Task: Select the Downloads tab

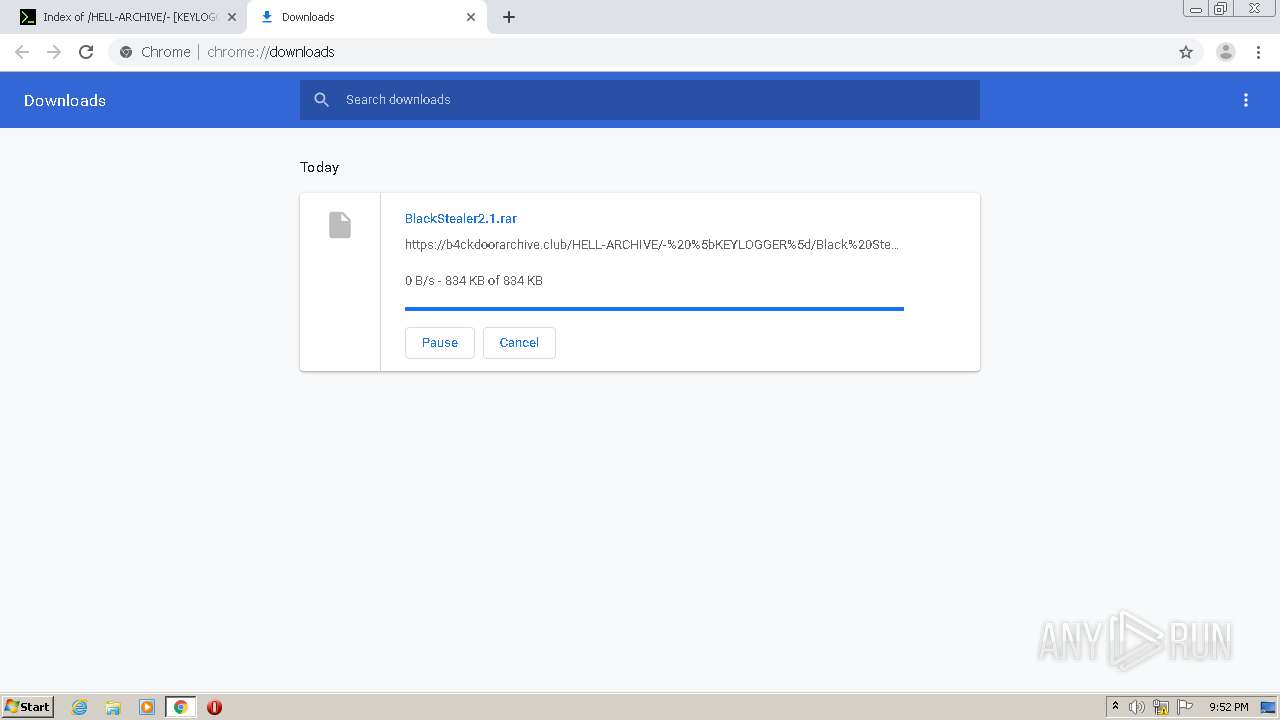Action: (367, 17)
